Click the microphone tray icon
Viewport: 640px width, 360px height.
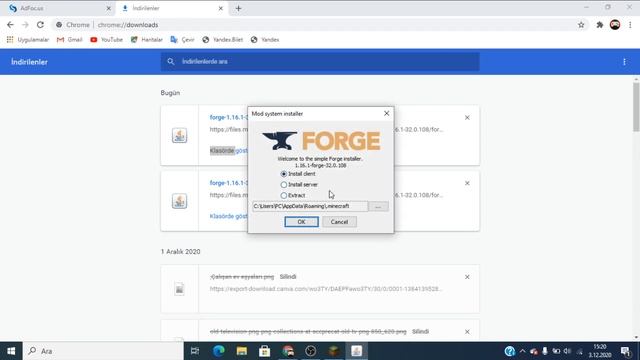click(545, 351)
